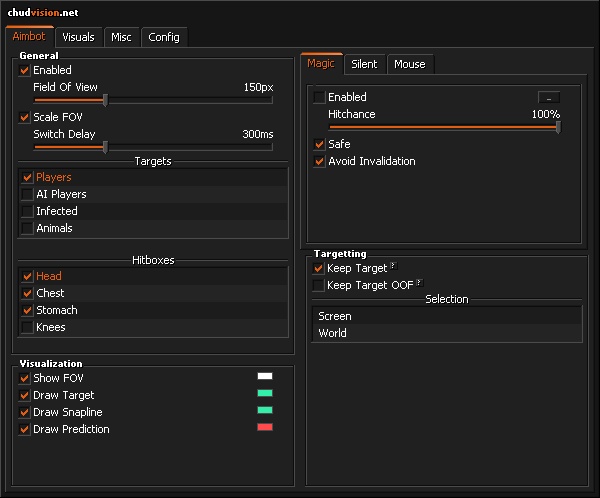Toggle the Draw Snapline checkbox

tap(24, 412)
